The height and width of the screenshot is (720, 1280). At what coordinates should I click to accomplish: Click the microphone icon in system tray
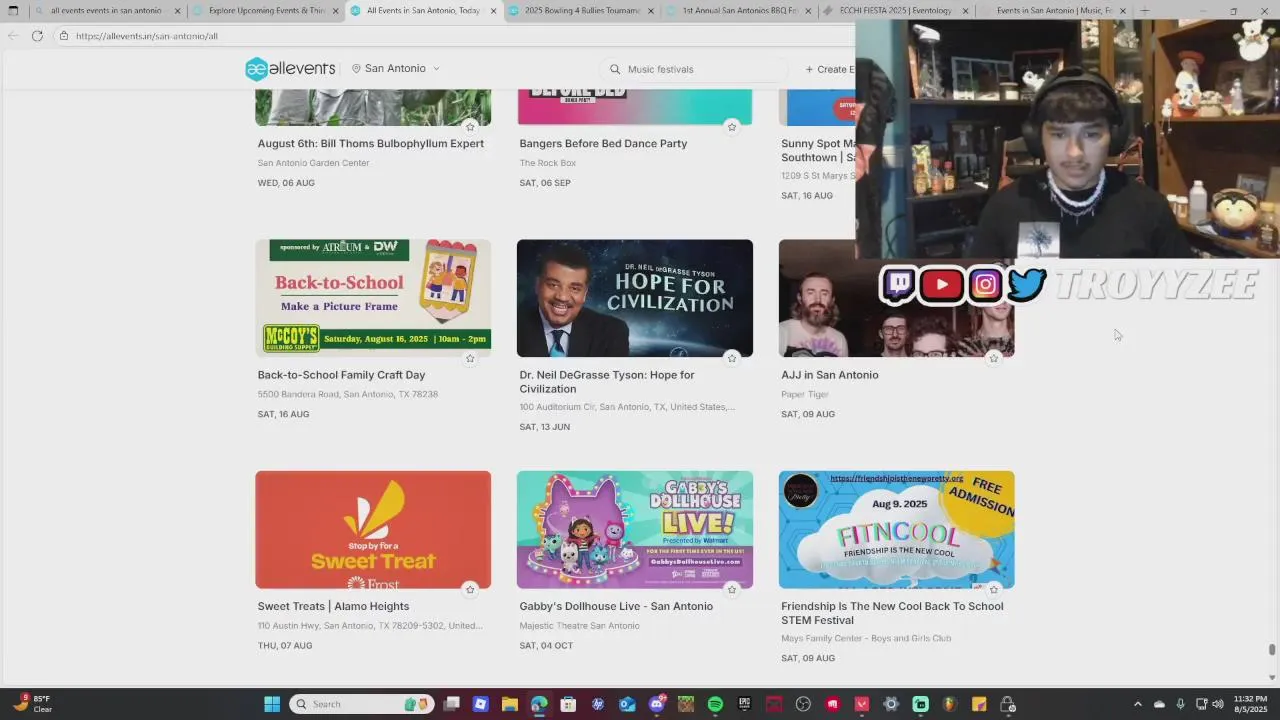[x=1181, y=704]
